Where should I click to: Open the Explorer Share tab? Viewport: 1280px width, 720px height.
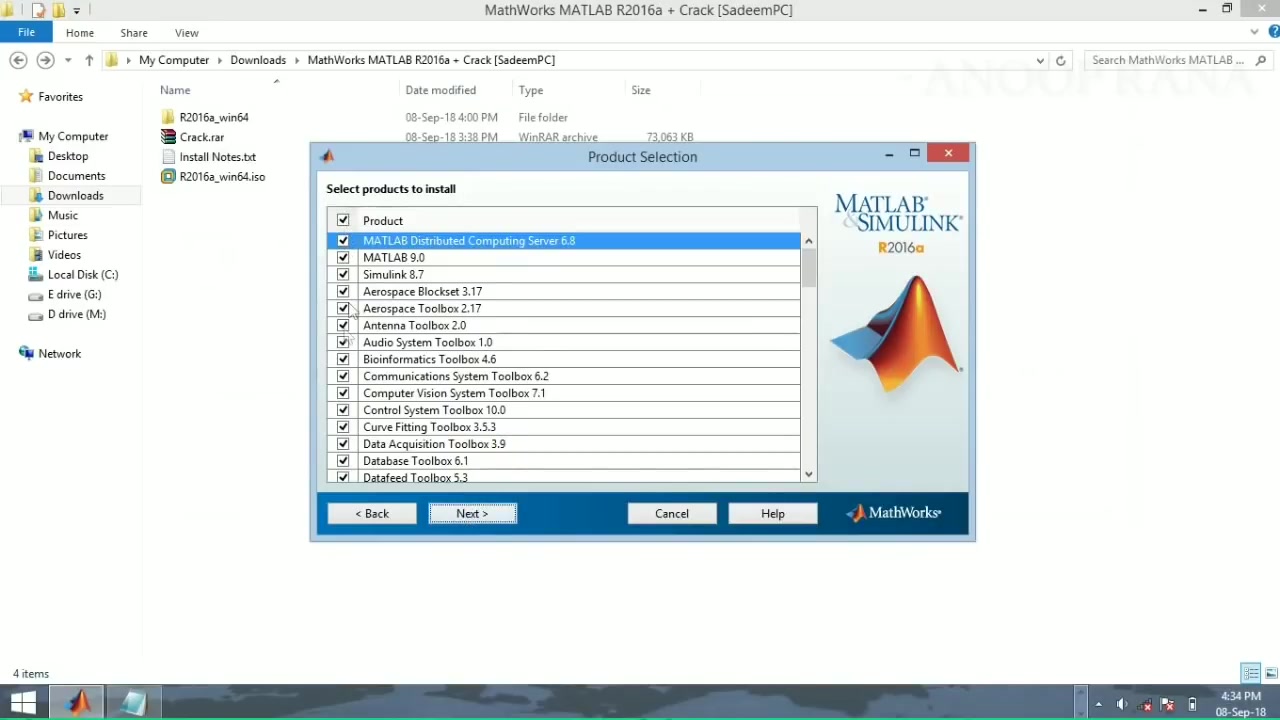click(133, 33)
